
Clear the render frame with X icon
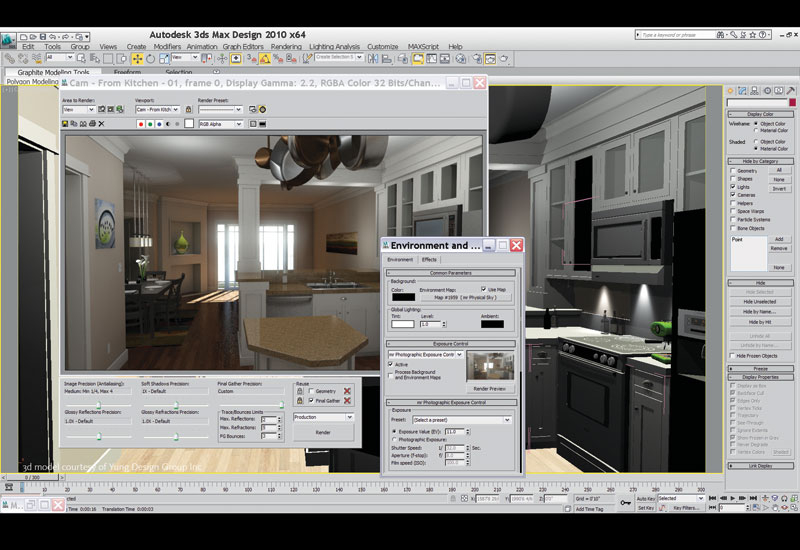(x=102, y=123)
